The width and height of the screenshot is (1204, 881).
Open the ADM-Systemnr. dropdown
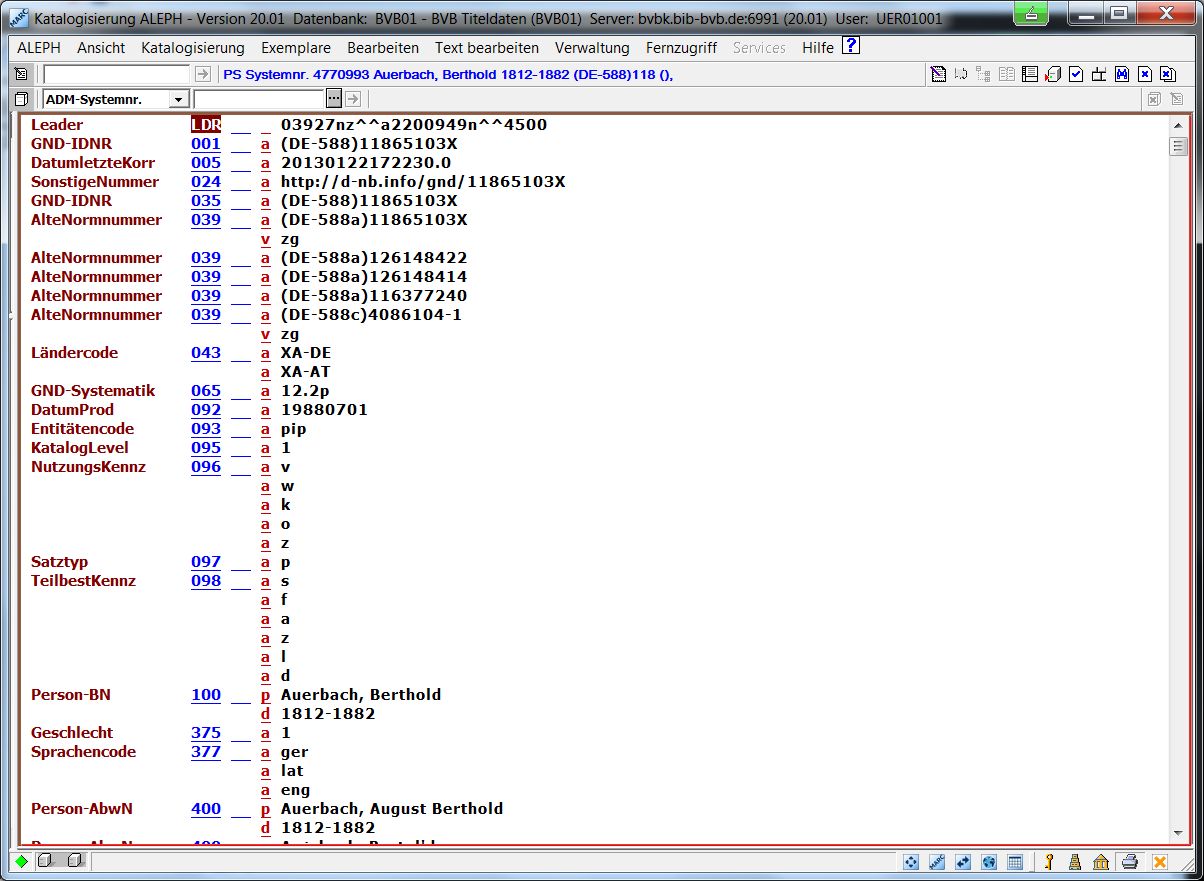pos(179,99)
